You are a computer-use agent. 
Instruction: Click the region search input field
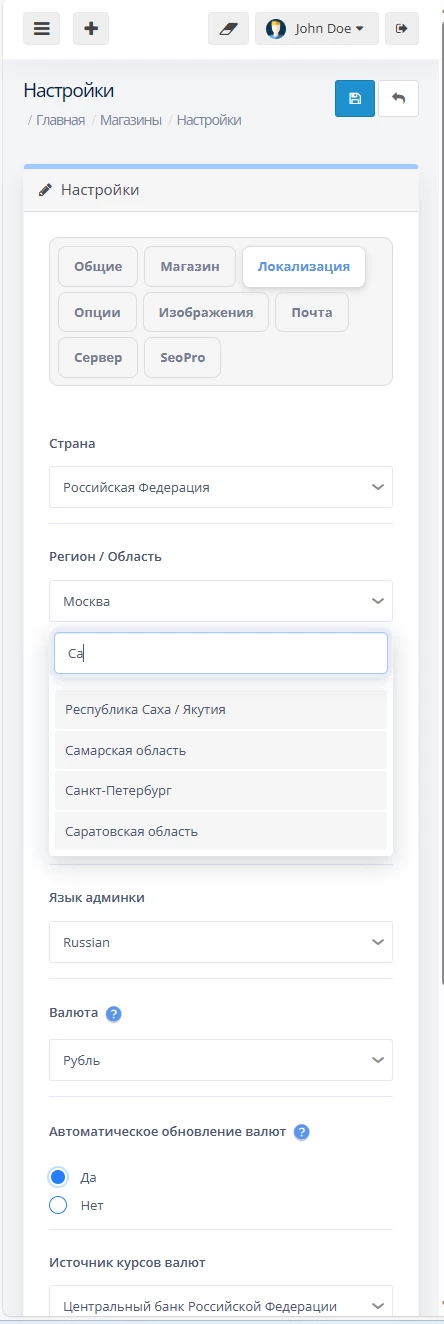point(221,653)
